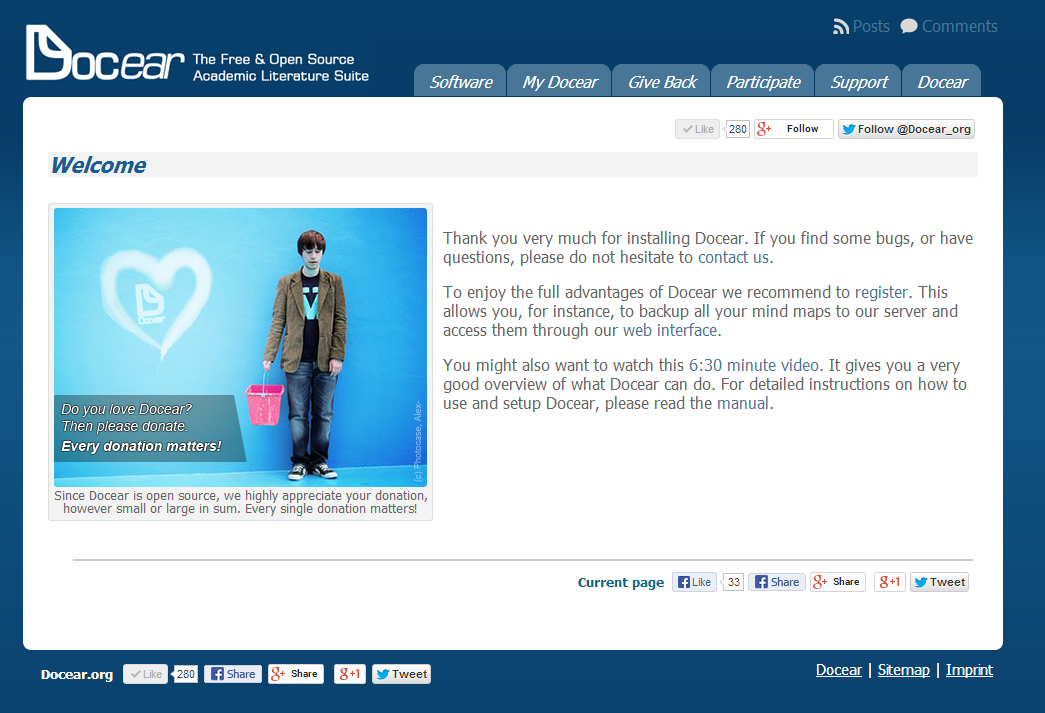Click the Docear.org footer label

(x=77, y=674)
